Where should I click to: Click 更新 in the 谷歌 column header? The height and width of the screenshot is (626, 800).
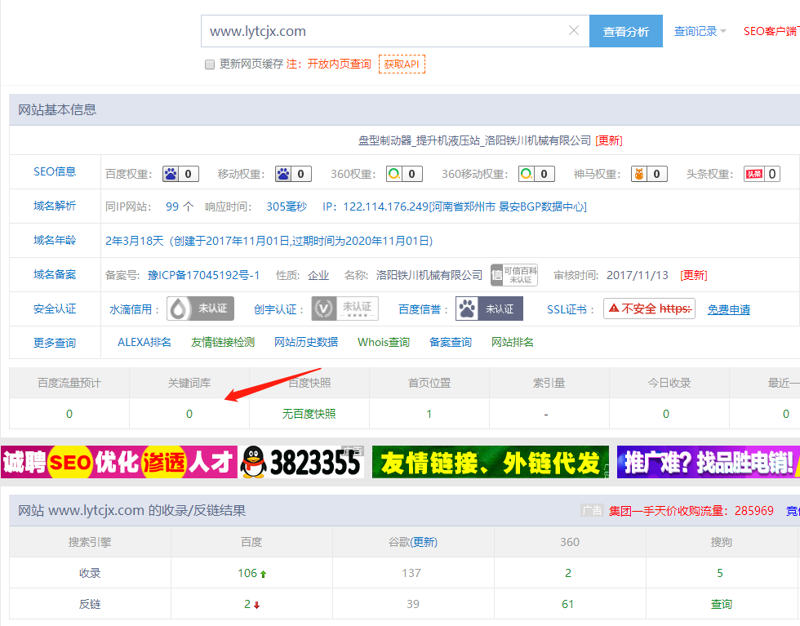425,542
